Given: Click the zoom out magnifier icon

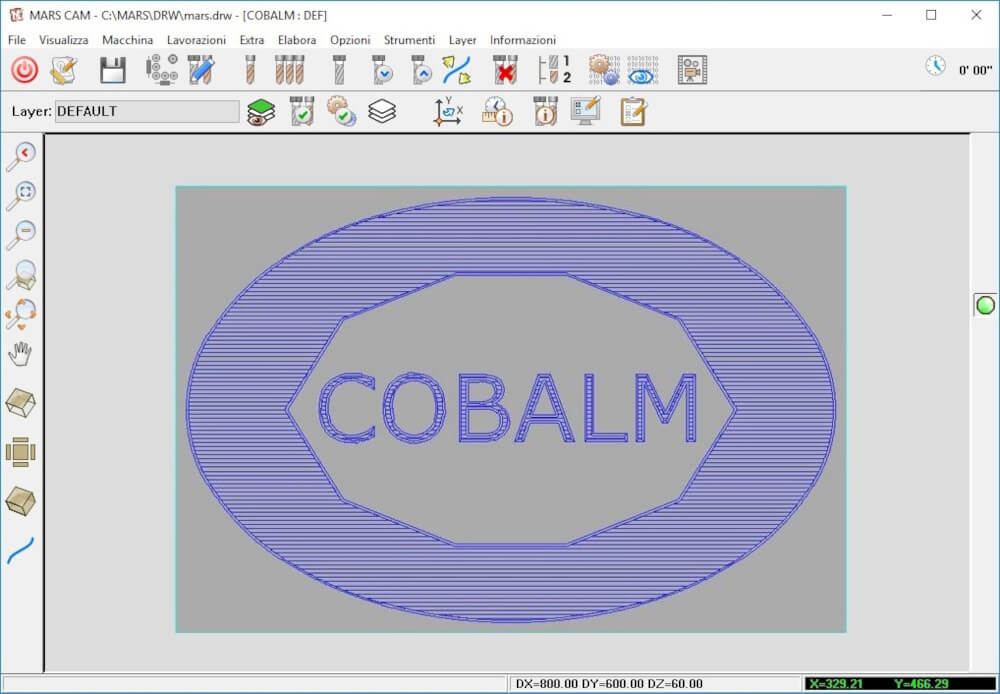Looking at the screenshot, I should pos(21,235).
